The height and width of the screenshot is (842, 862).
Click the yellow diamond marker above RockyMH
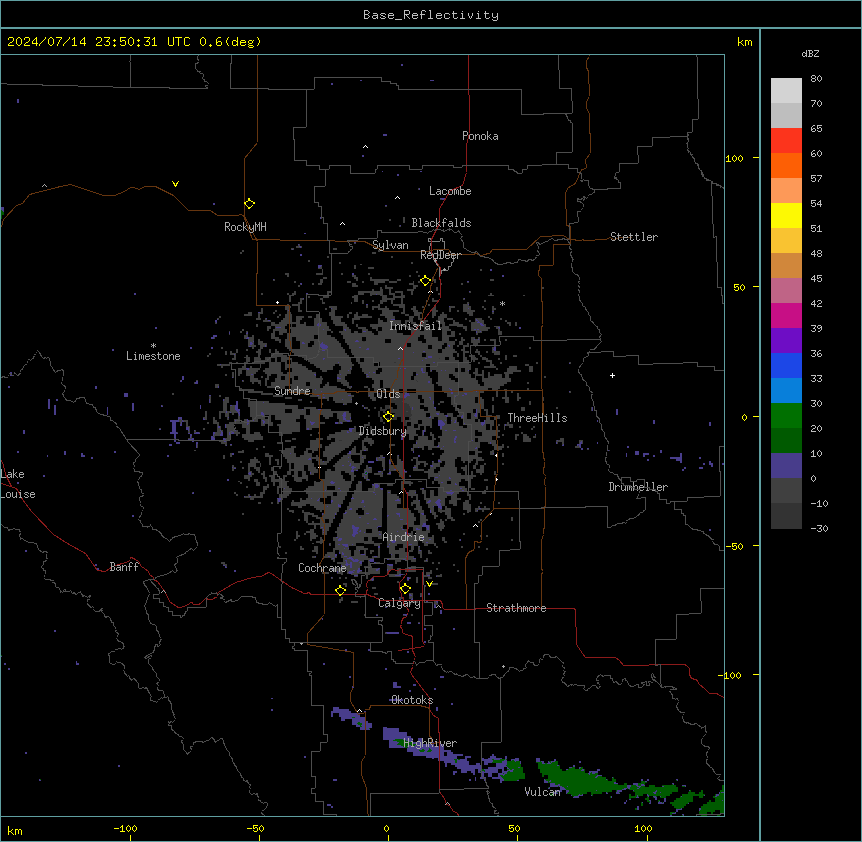tap(250, 204)
